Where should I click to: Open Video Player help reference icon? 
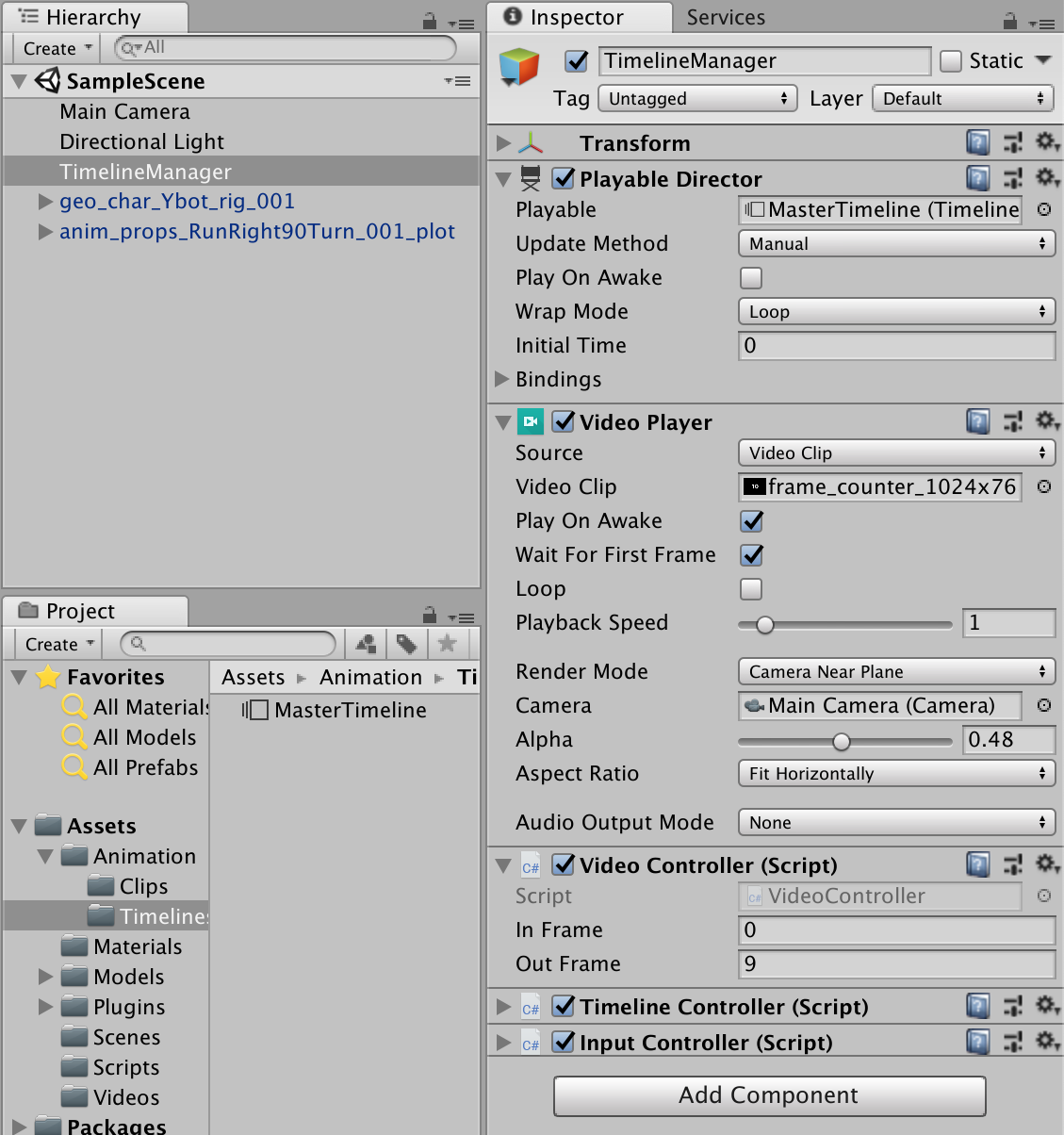pos(978,421)
